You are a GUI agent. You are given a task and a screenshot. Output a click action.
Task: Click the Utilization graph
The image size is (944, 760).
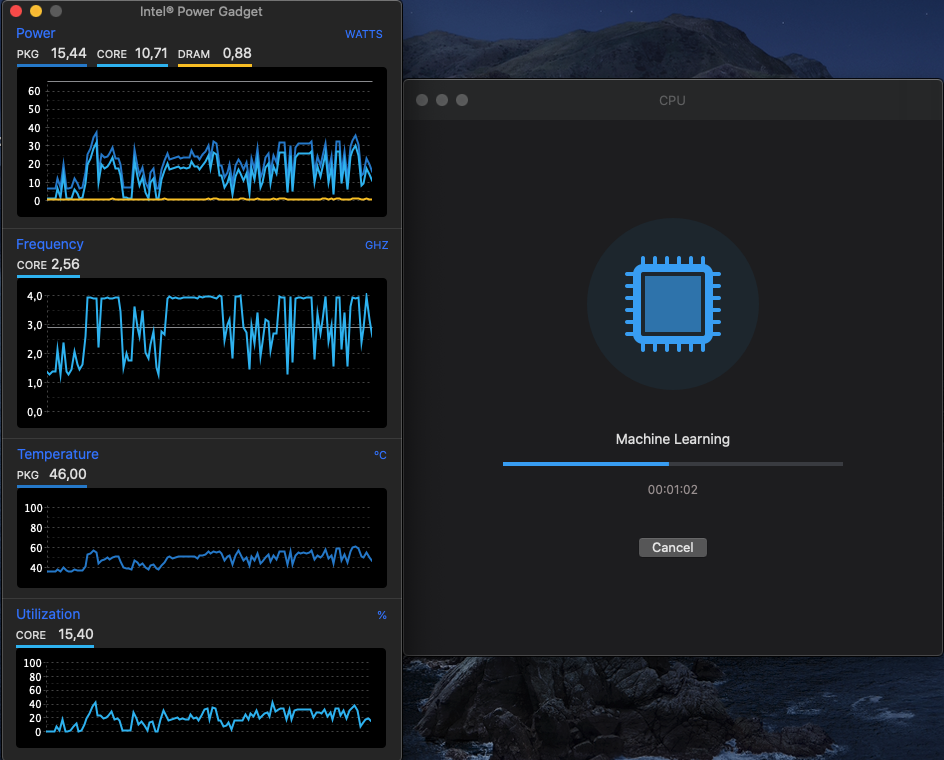pos(201,698)
